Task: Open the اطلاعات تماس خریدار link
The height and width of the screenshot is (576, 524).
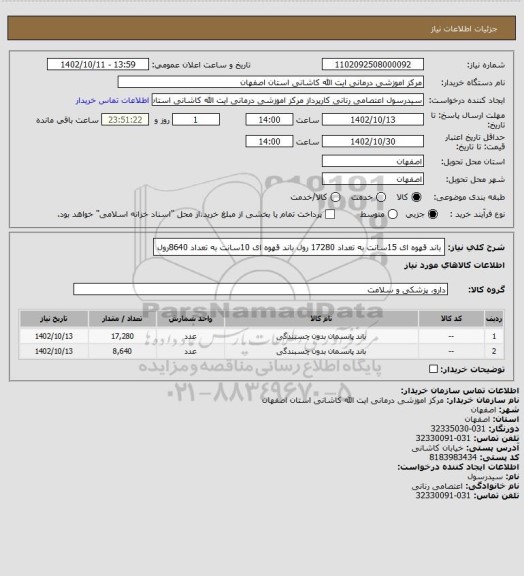Action: [x=112, y=100]
